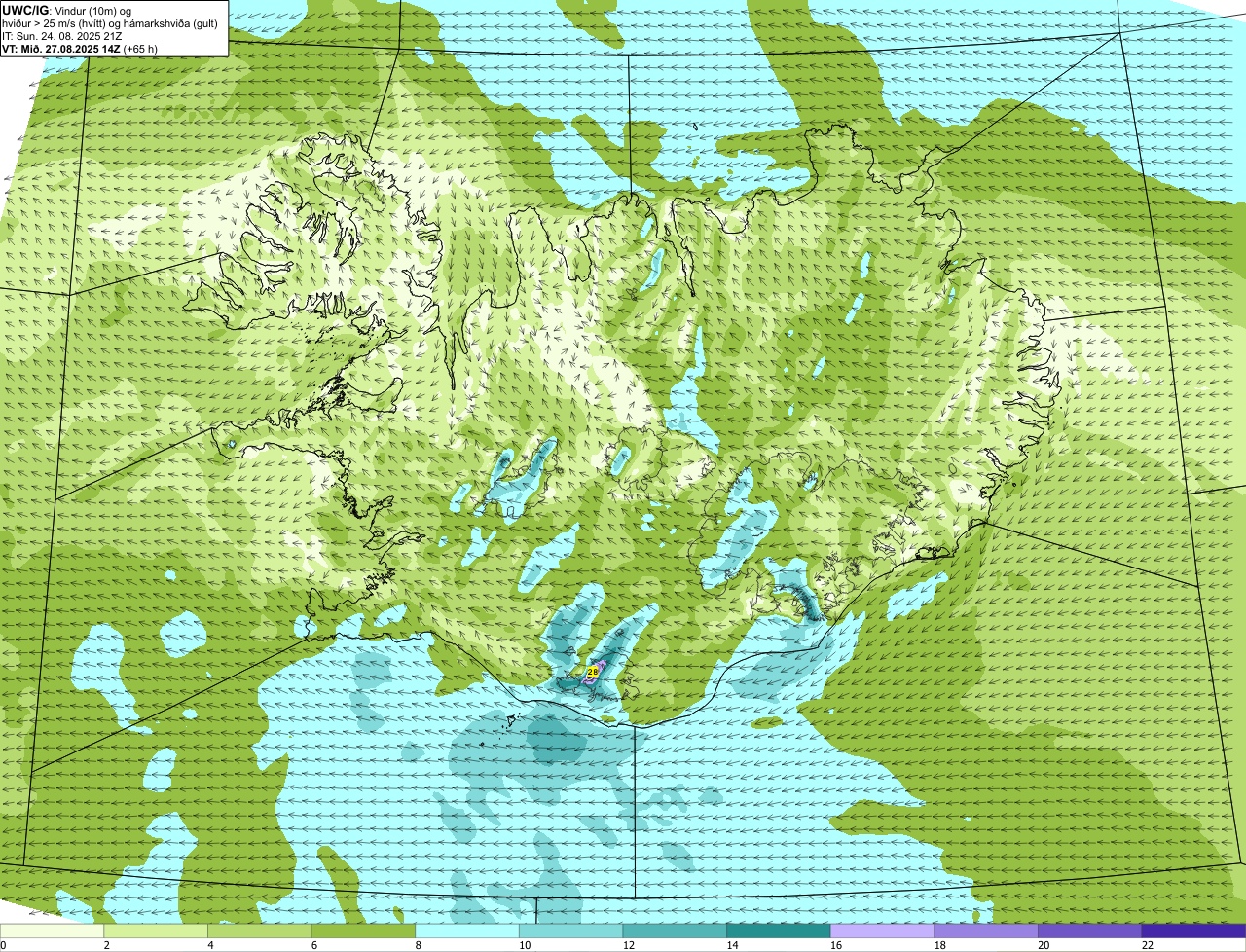Pick the 12–14 m/s teal swatch

[x=674, y=932]
